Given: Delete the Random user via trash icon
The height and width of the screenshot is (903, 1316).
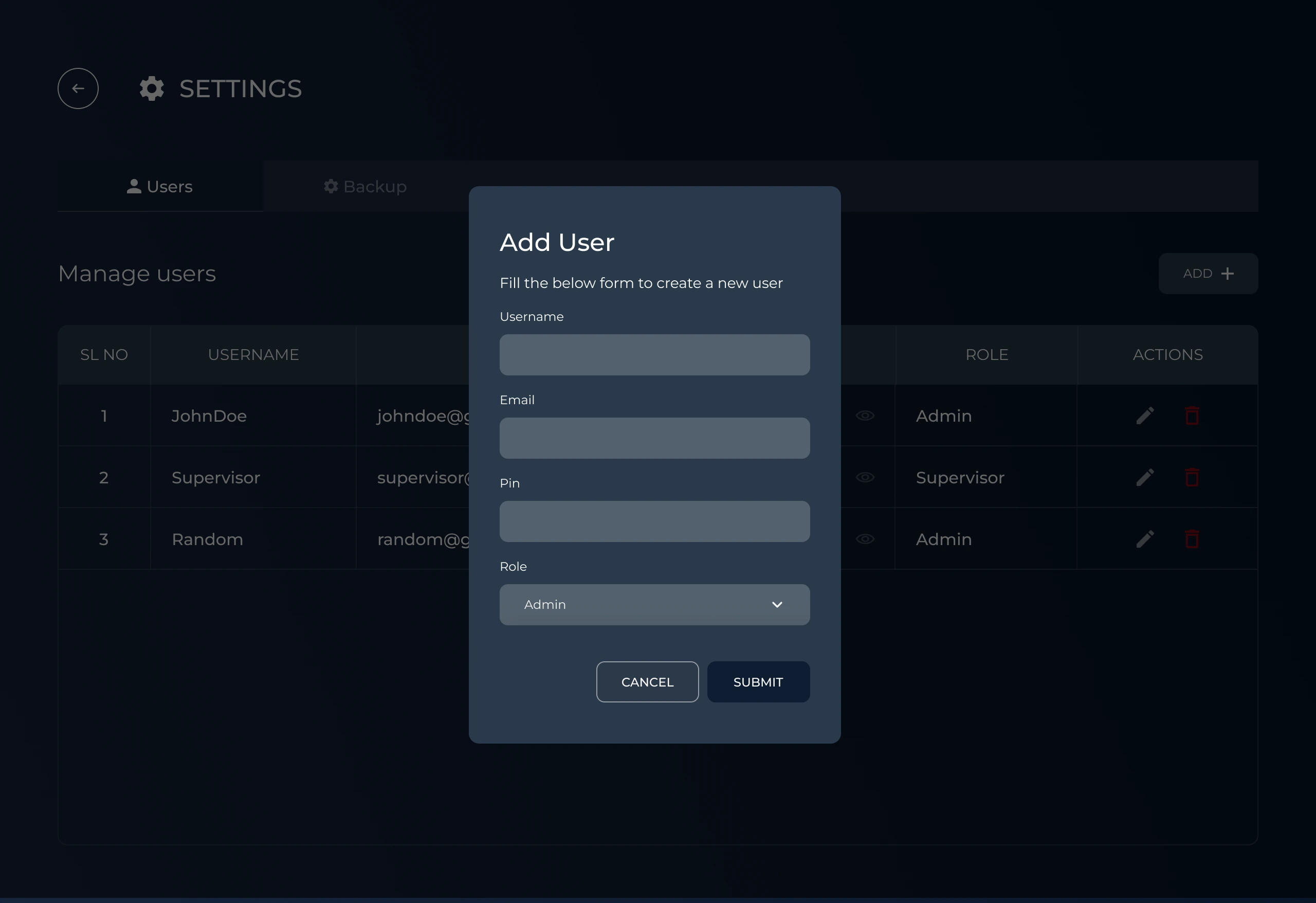Looking at the screenshot, I should [x=1192, y=539].
